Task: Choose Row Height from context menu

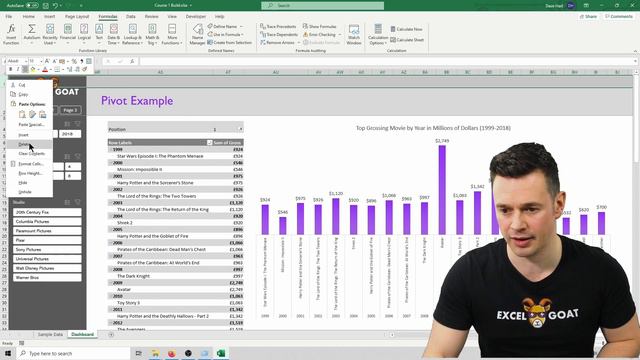Action: (x=29, y=173)
